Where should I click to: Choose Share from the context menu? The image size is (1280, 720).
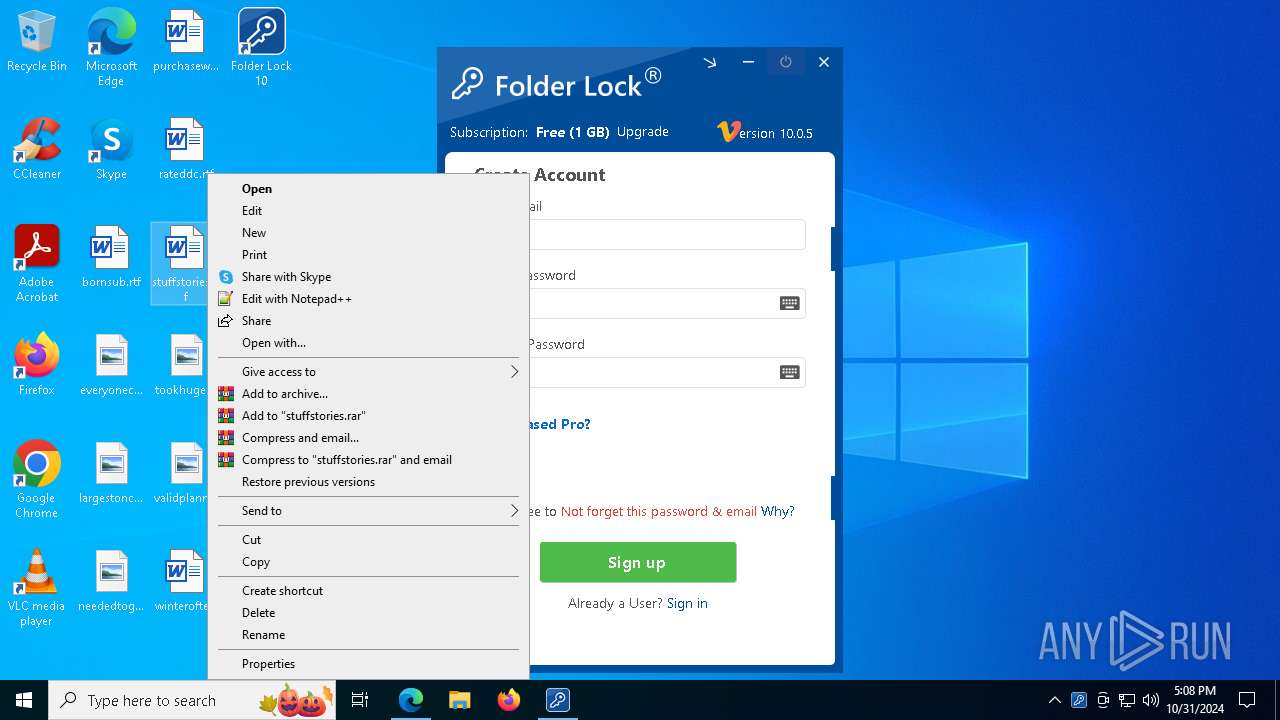[368, 321]
